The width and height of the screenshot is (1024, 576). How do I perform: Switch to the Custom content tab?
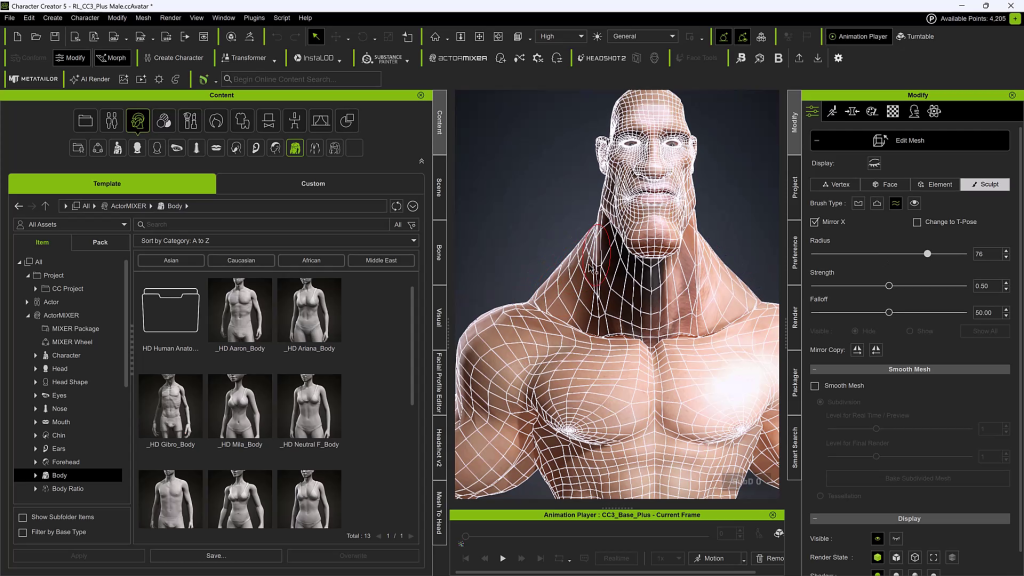click(x=313, y=184)
